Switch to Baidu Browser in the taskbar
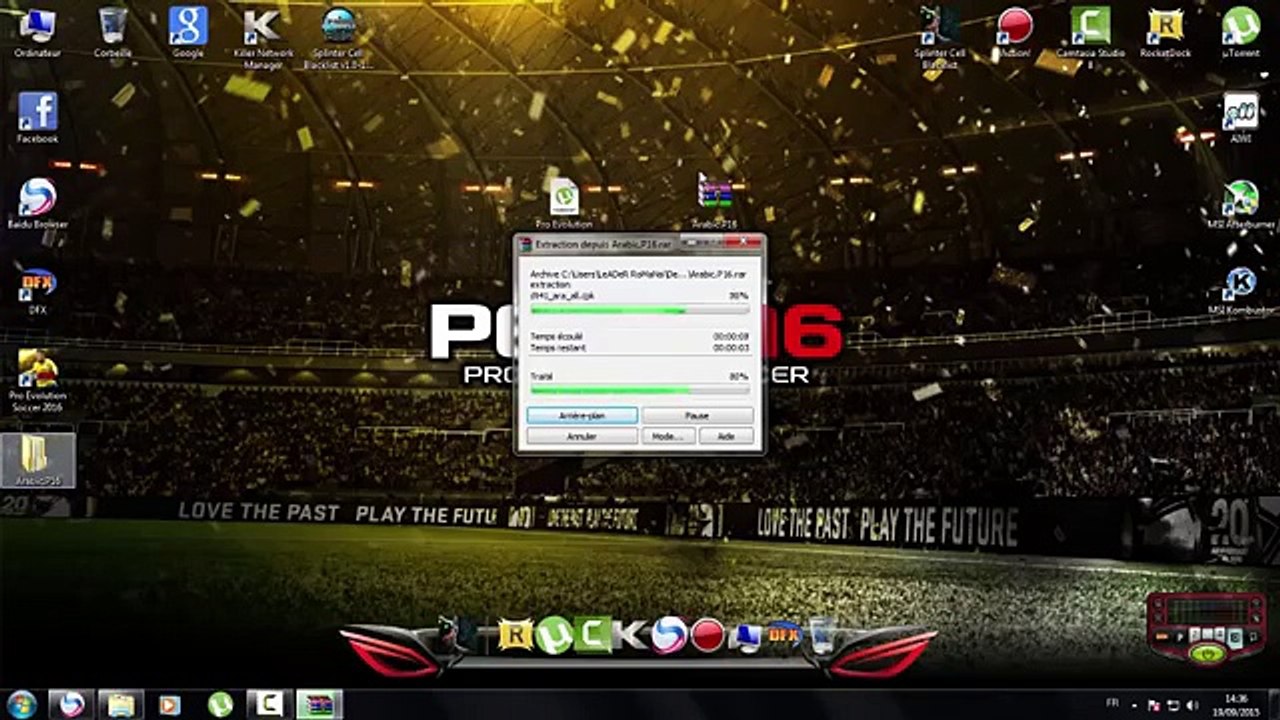 coord(73,704)
